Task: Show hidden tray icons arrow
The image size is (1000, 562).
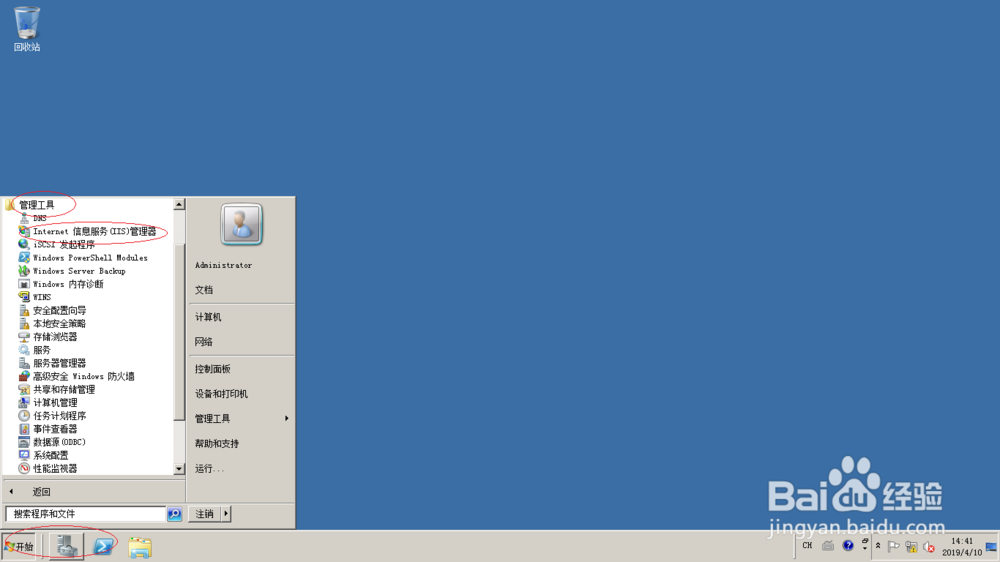Action: pyautogui.click(x=878, y=546)
